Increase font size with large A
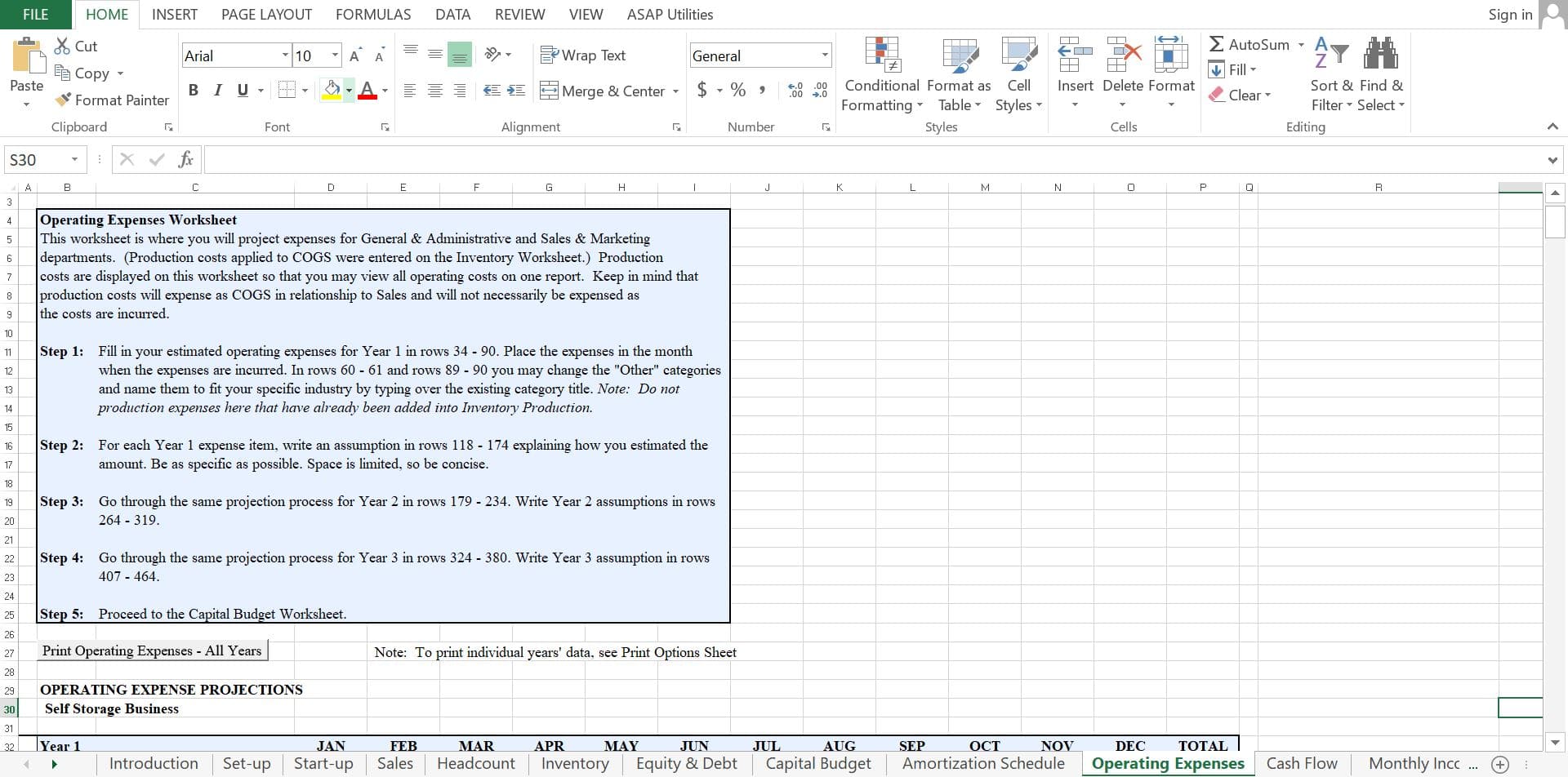The image size is (1568, 777). pyautogui.click(x=354, y=55)
